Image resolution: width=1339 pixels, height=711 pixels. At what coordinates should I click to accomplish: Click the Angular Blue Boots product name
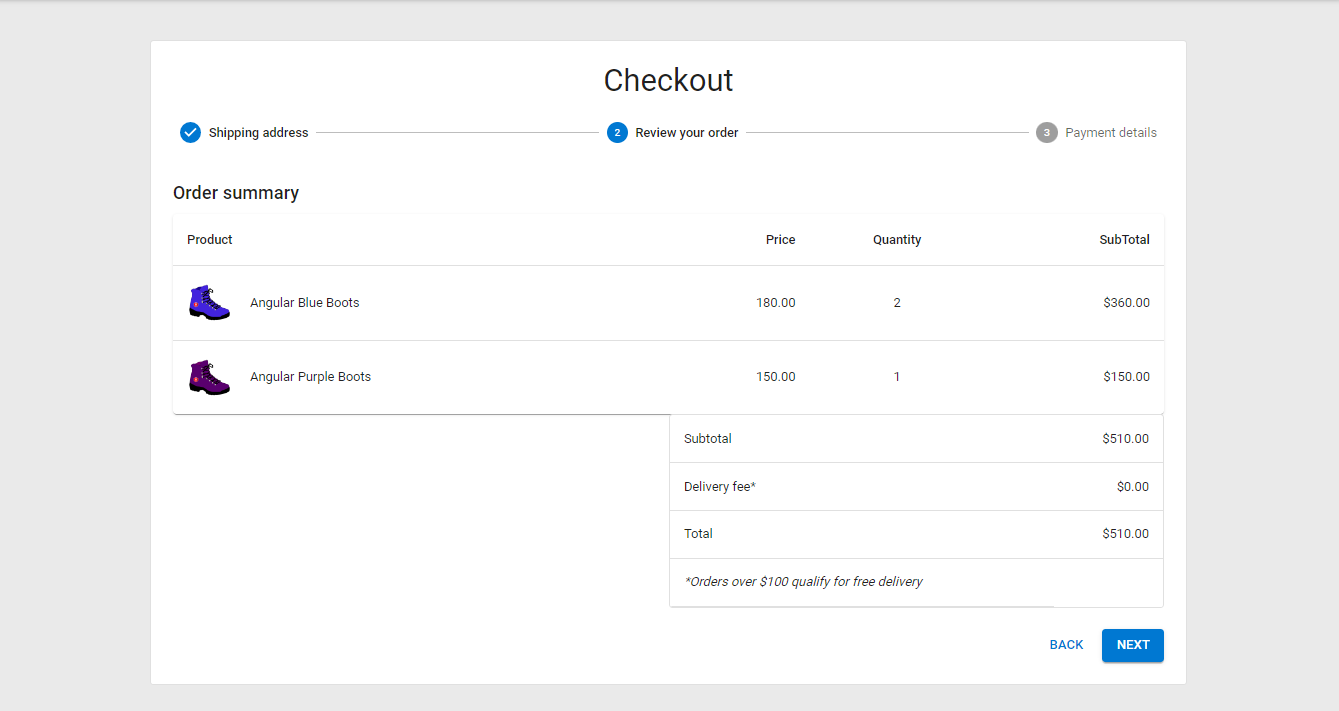pos(304,303)
